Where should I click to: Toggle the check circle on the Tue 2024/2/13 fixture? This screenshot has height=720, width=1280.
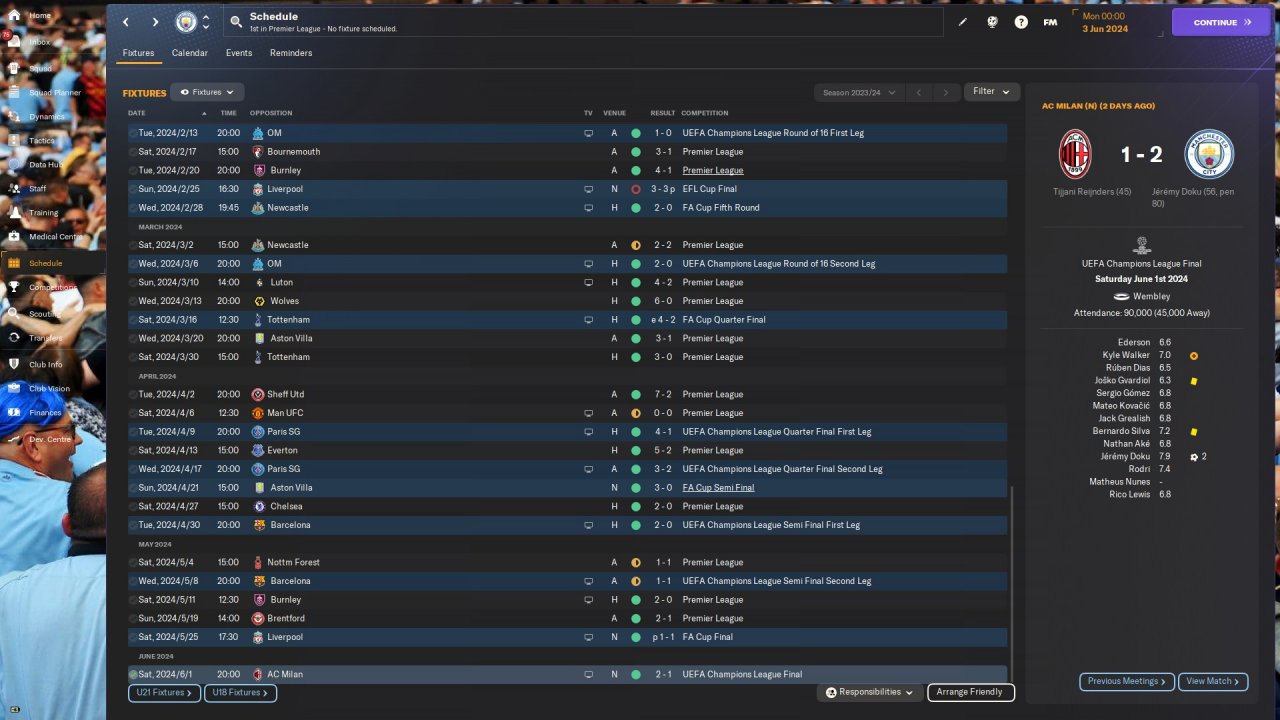133,133
